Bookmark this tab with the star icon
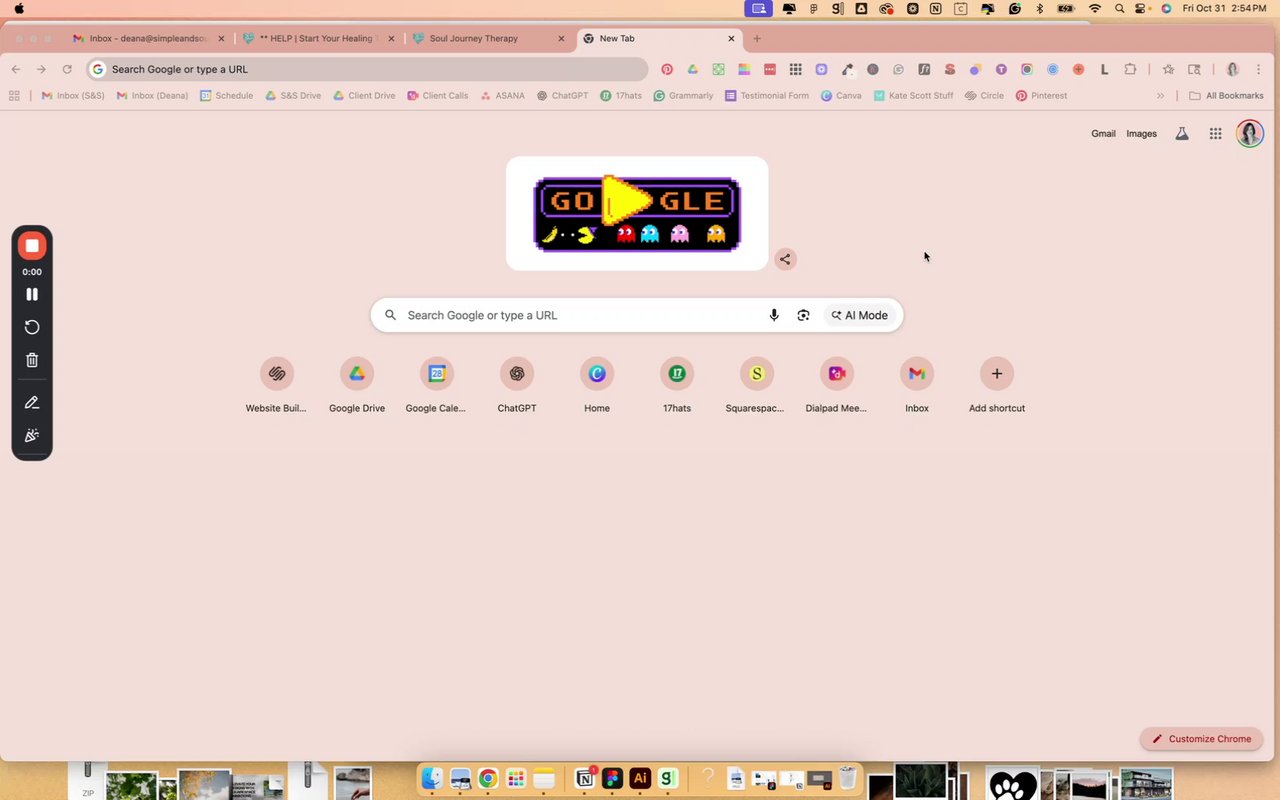The image size is (1280, 800). pyautogui.click(x=1168, y=69)
